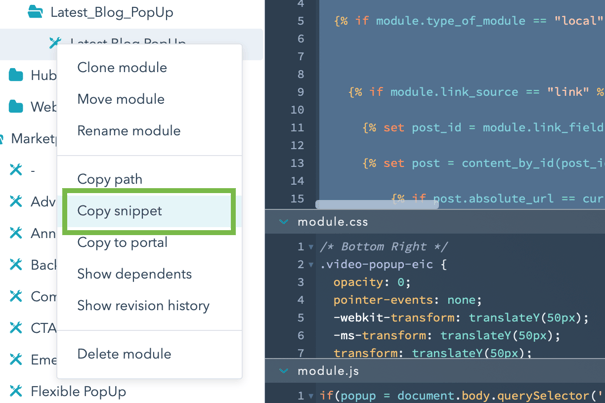Select Latest_Blog_PopUp folder name

[x=112, y=12]
